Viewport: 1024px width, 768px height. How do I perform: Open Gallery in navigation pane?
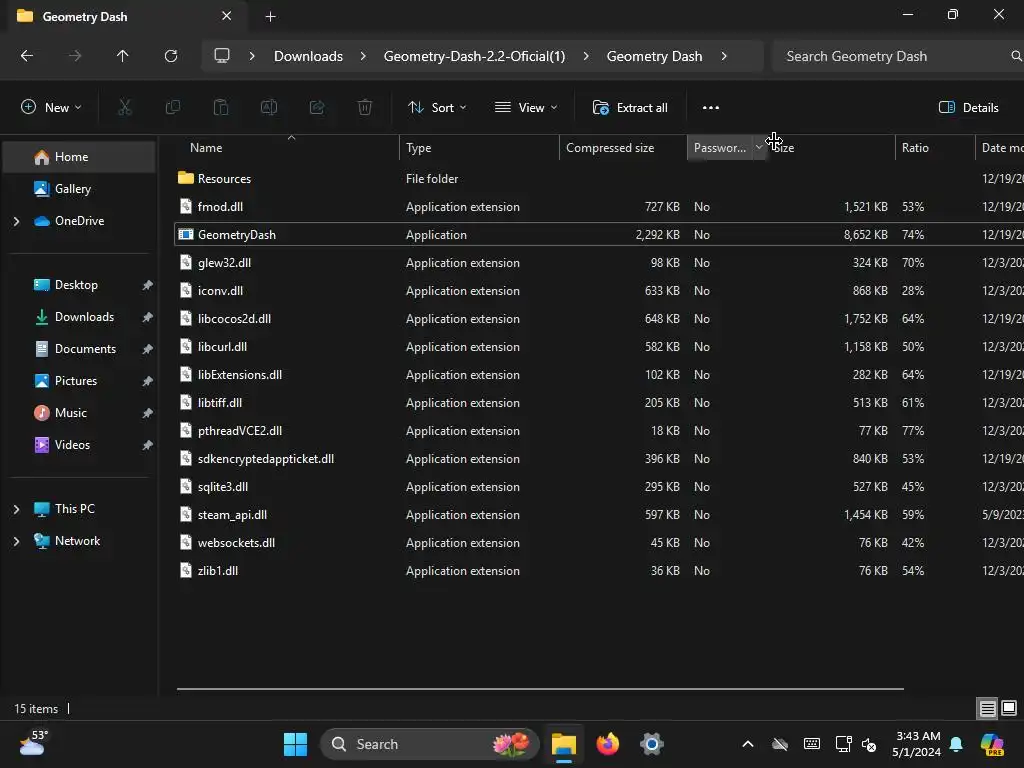(x=79, y=189)
